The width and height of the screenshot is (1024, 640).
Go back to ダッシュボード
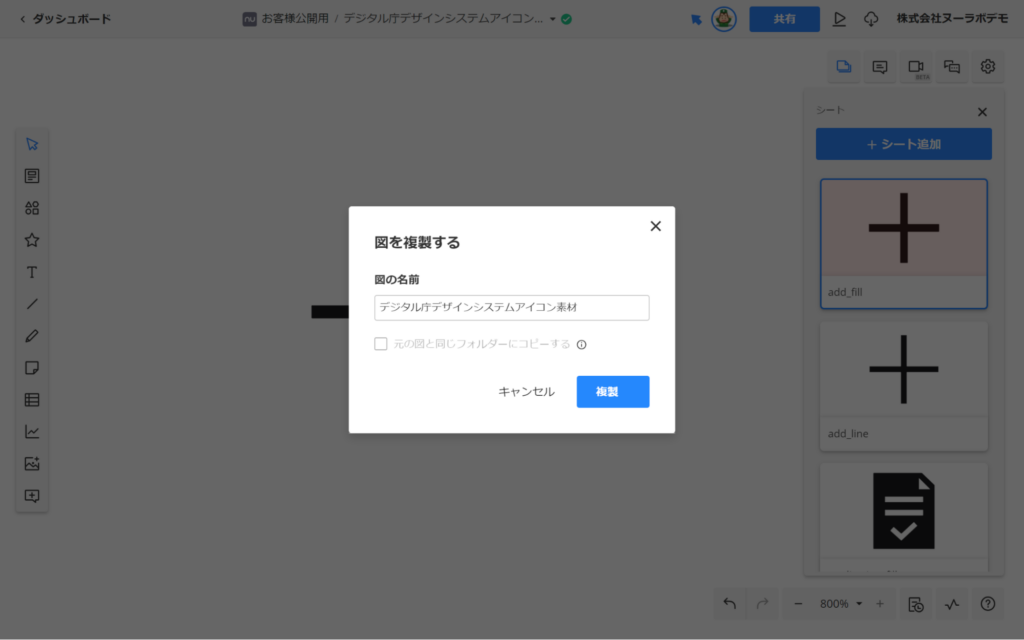66,19
